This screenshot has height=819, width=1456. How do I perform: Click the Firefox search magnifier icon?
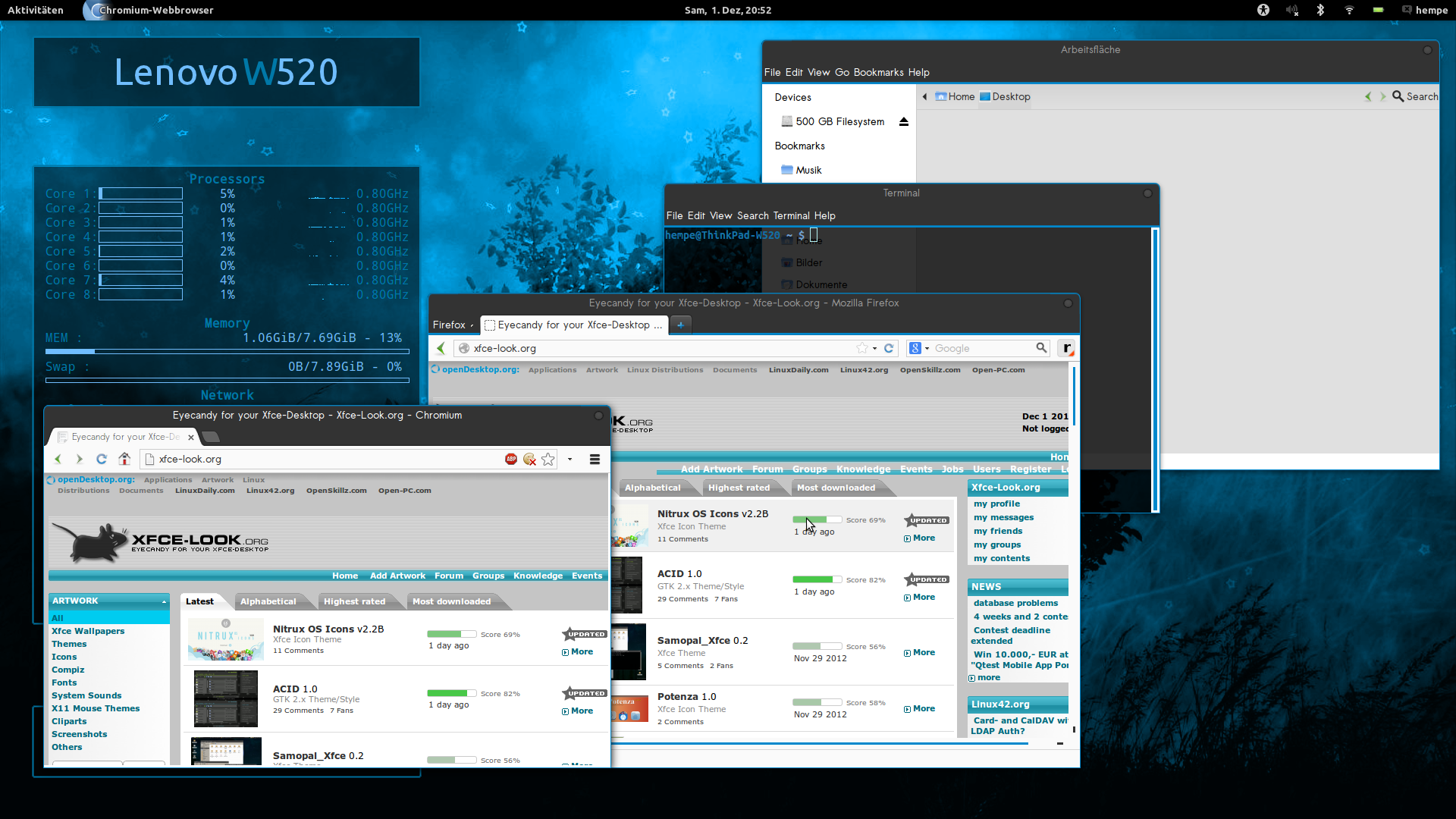pos(1041,347)
